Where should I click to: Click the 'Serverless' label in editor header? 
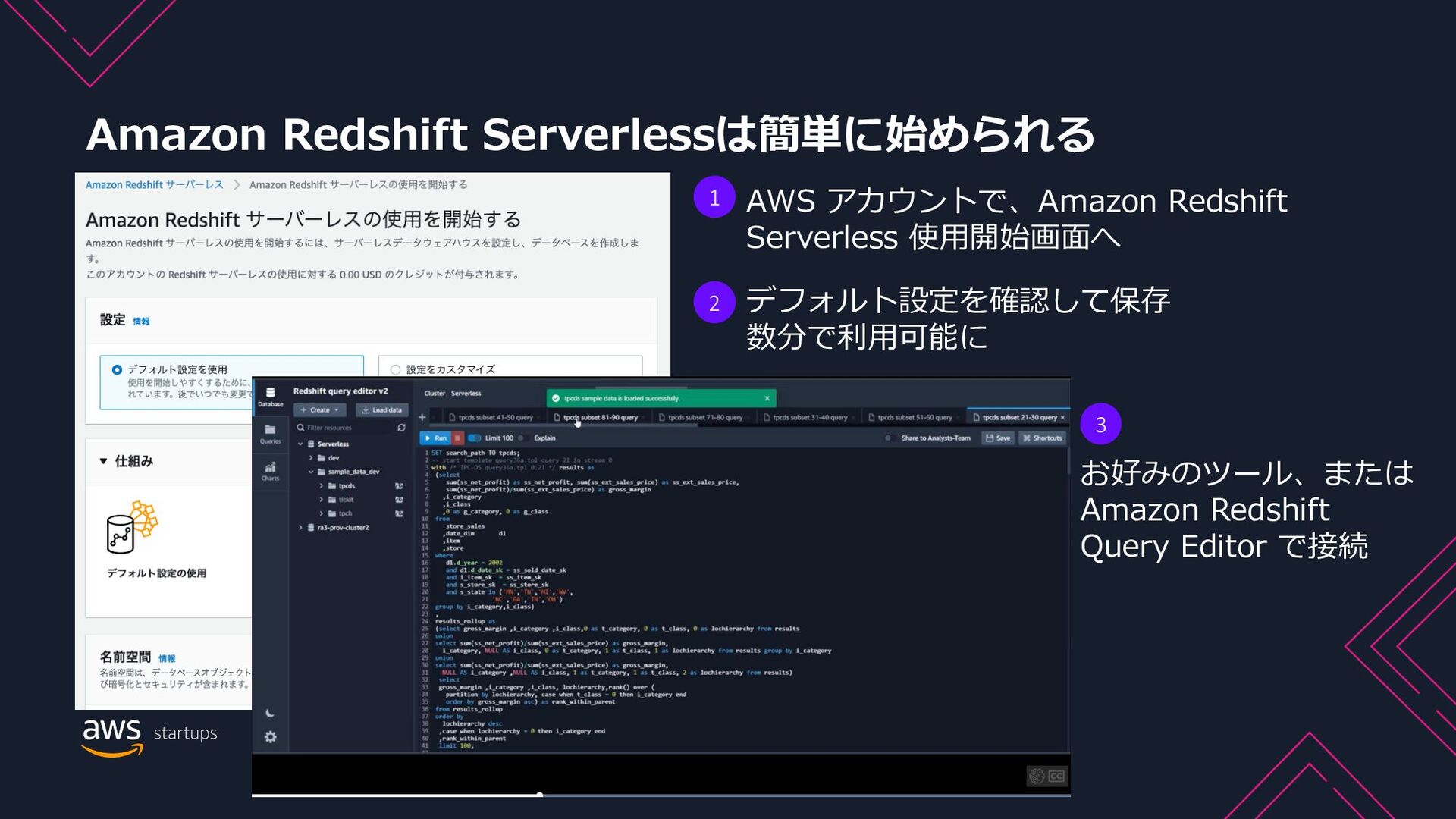tap(466, 394)
